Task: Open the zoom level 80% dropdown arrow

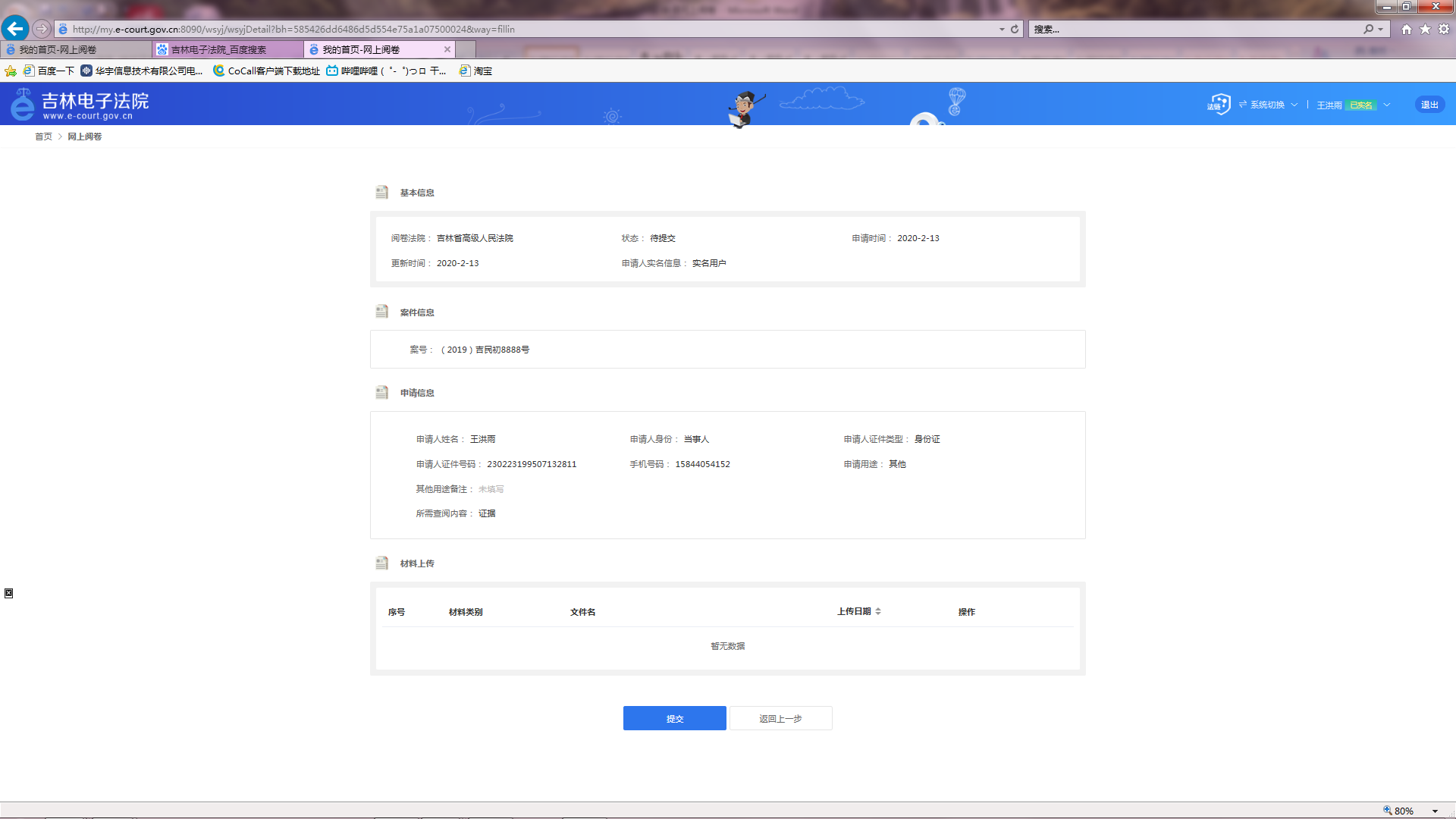Action: pos(1435,811)
